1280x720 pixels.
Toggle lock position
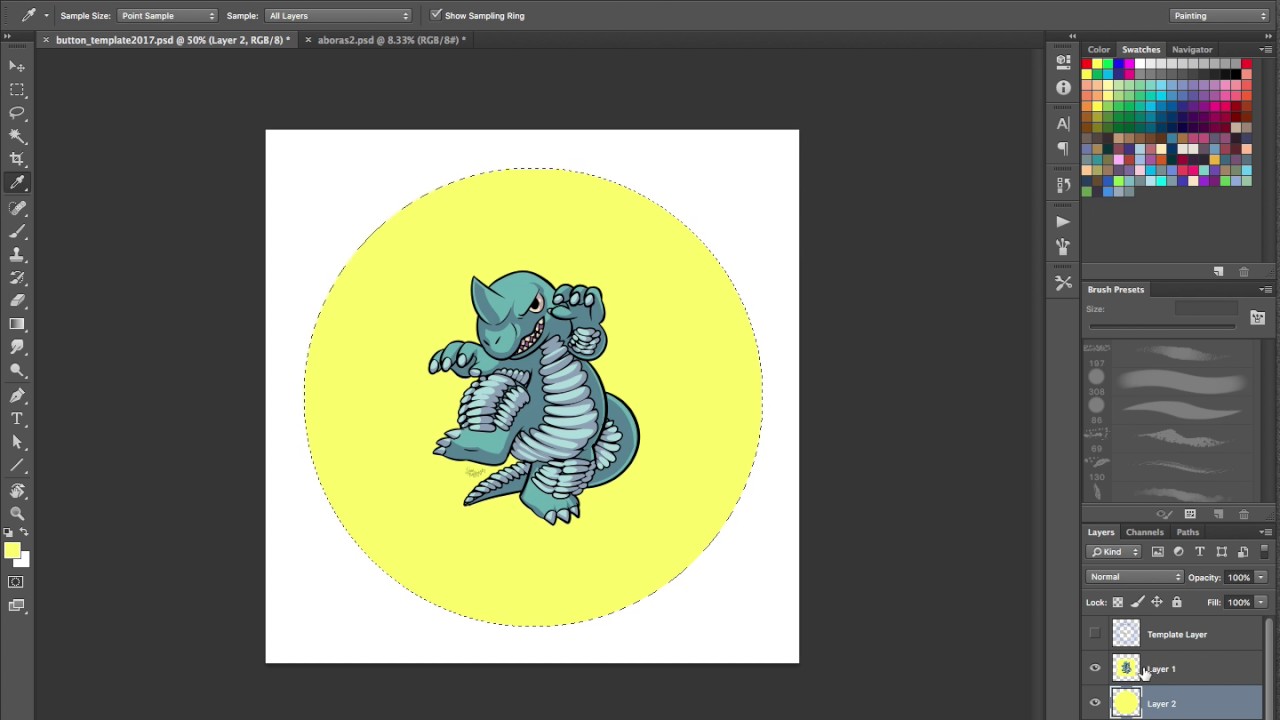[1157, 602]
